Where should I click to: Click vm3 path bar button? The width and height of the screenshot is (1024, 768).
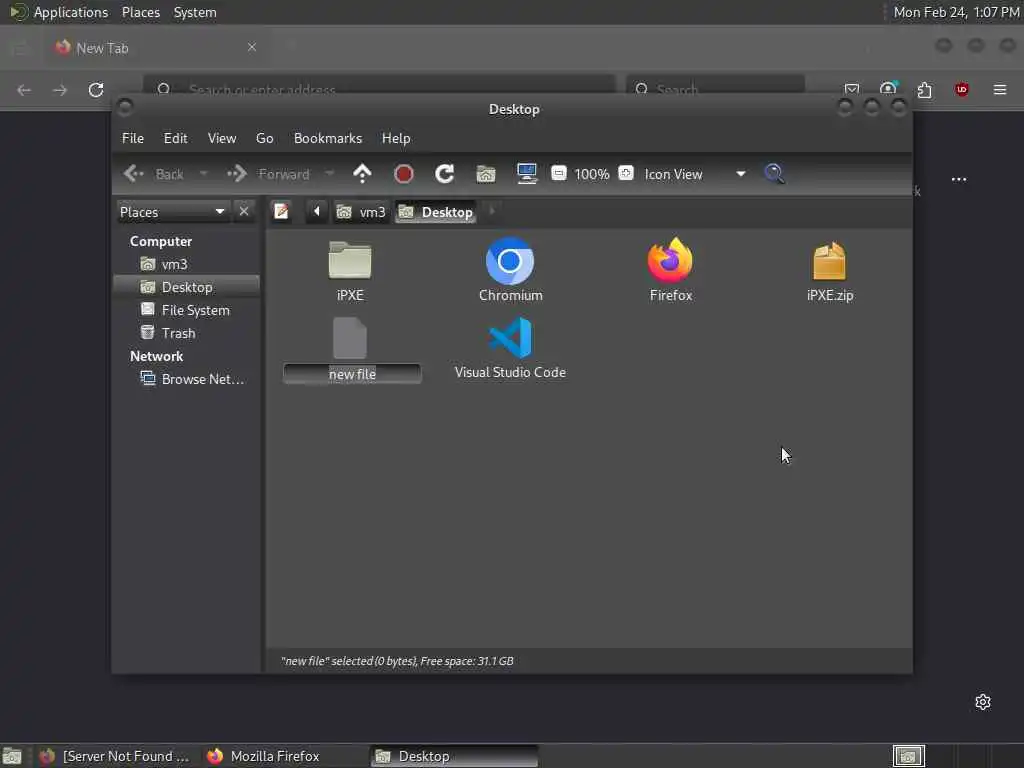(361, 212)
